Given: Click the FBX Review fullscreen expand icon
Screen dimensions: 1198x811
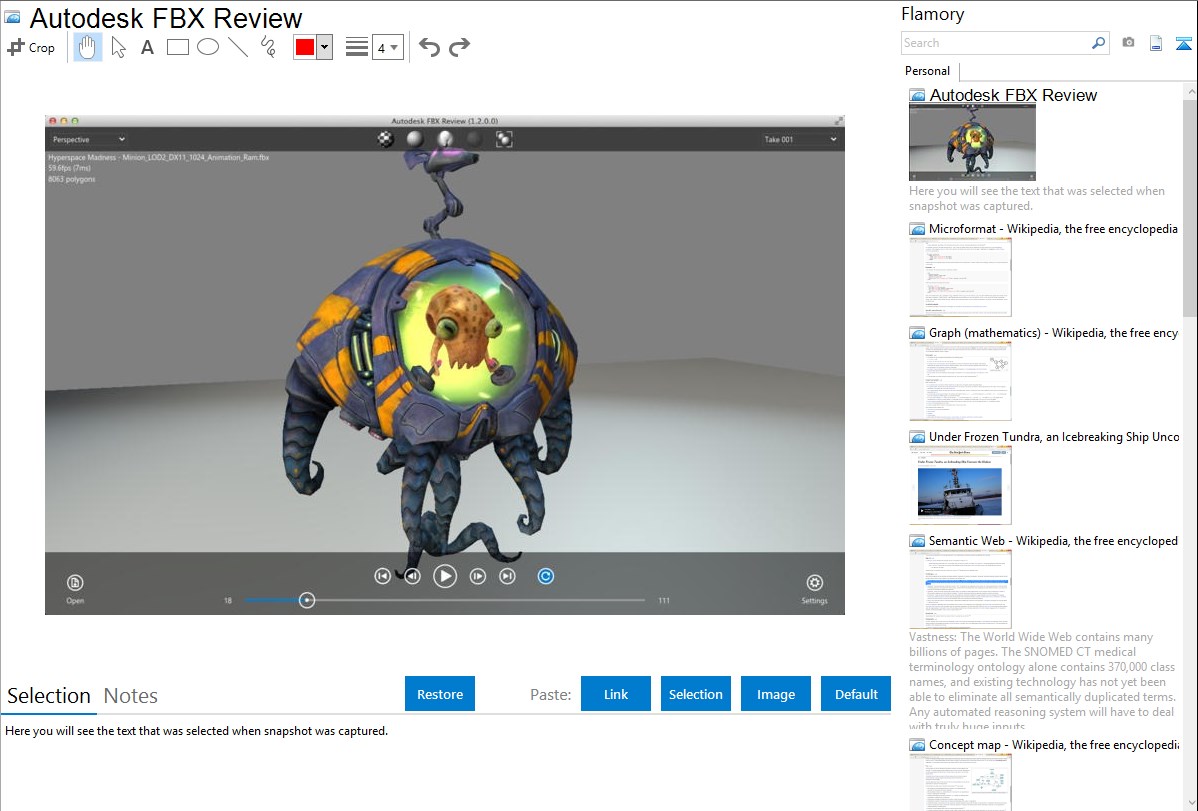Looking at the screenshot, I should [x=838, y=121].
